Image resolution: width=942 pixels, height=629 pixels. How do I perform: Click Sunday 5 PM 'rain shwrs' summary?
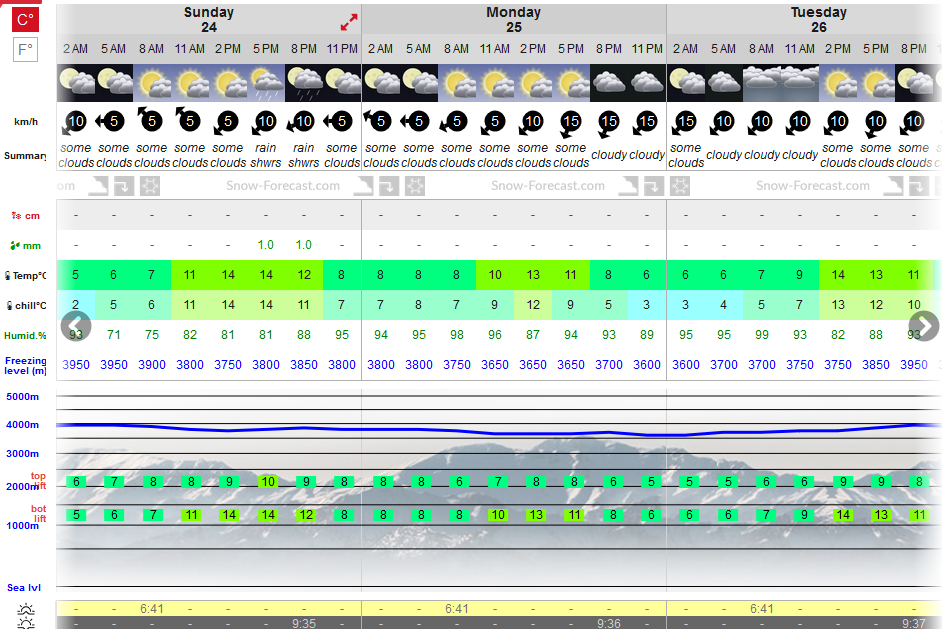click(x=266, y=155)
